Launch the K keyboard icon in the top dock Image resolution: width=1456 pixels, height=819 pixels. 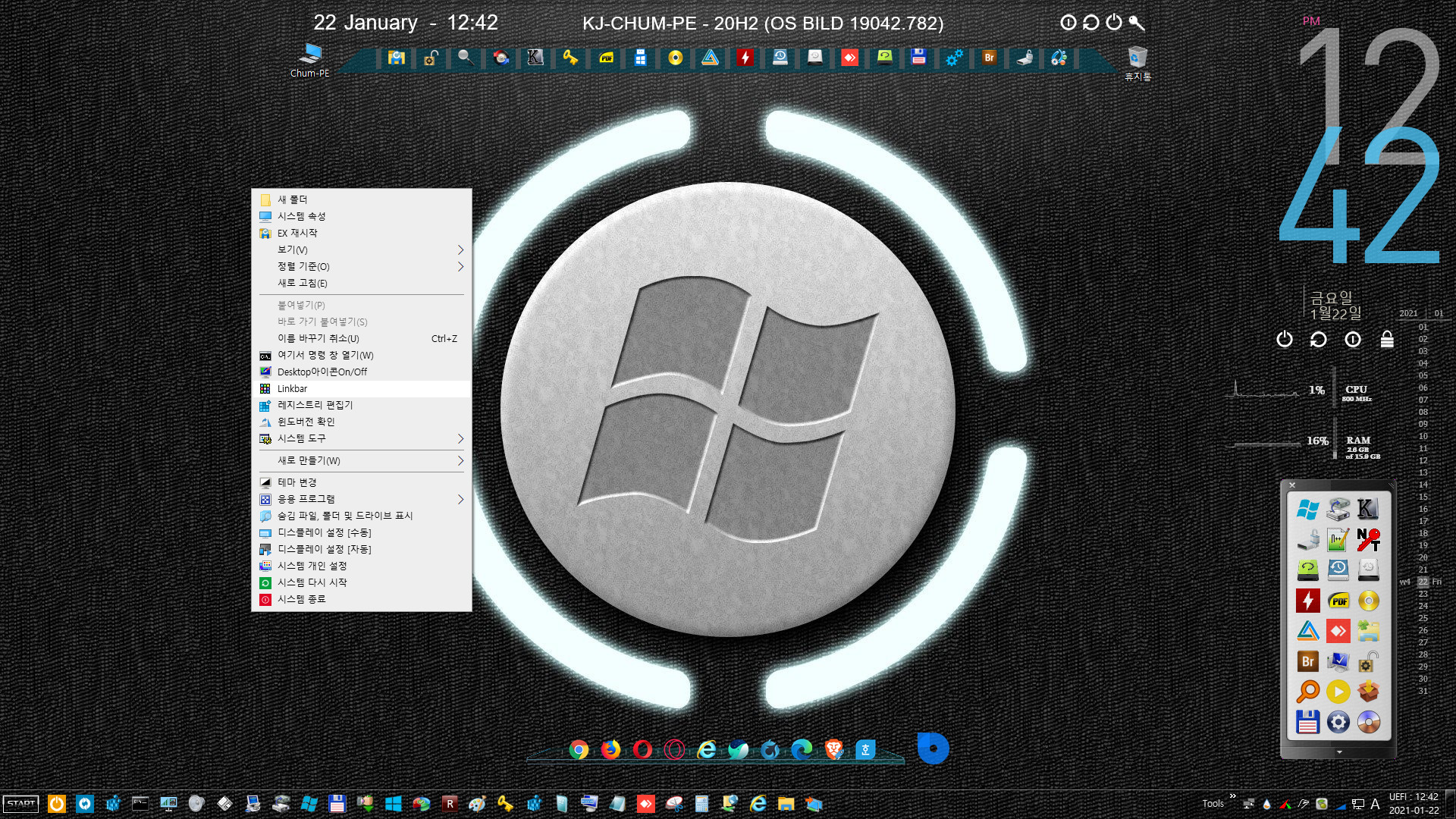pos(535,58)
